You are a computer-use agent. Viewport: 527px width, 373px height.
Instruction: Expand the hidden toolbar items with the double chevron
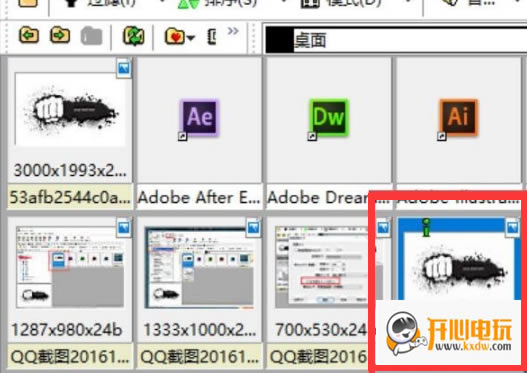click(233, 31)
